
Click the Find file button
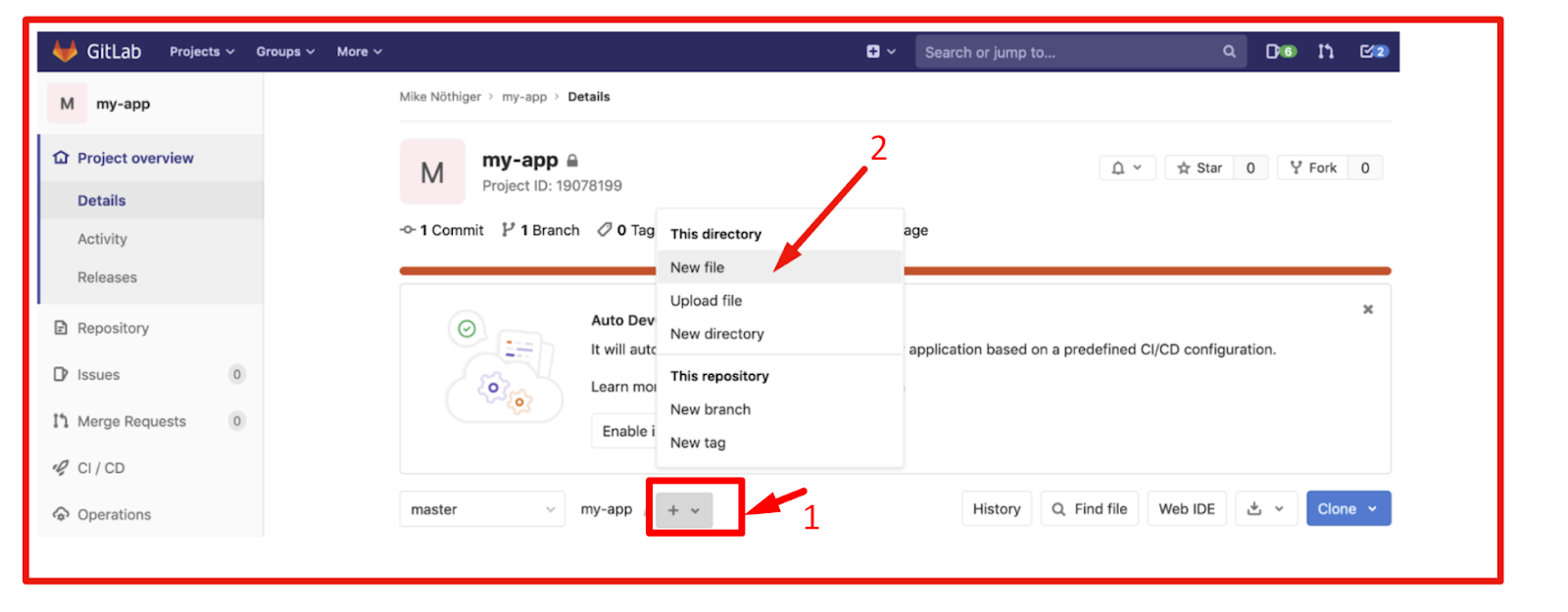point(1090,509)
